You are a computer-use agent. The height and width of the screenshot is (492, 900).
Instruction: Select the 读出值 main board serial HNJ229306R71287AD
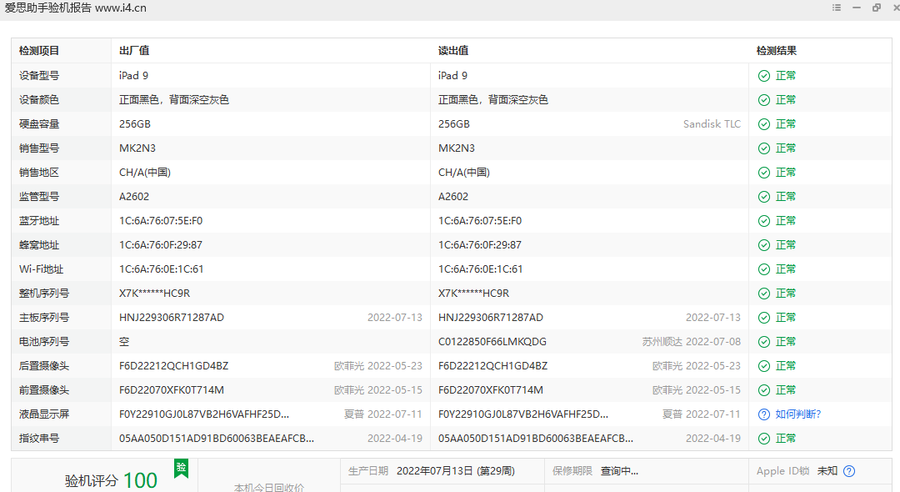coord(490,318)
